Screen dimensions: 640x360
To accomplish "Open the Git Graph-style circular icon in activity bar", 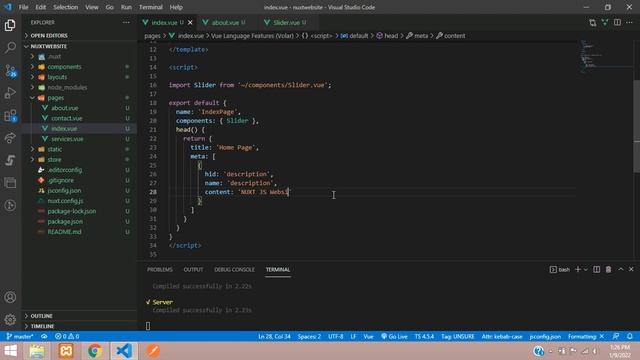I will point(10,205).
